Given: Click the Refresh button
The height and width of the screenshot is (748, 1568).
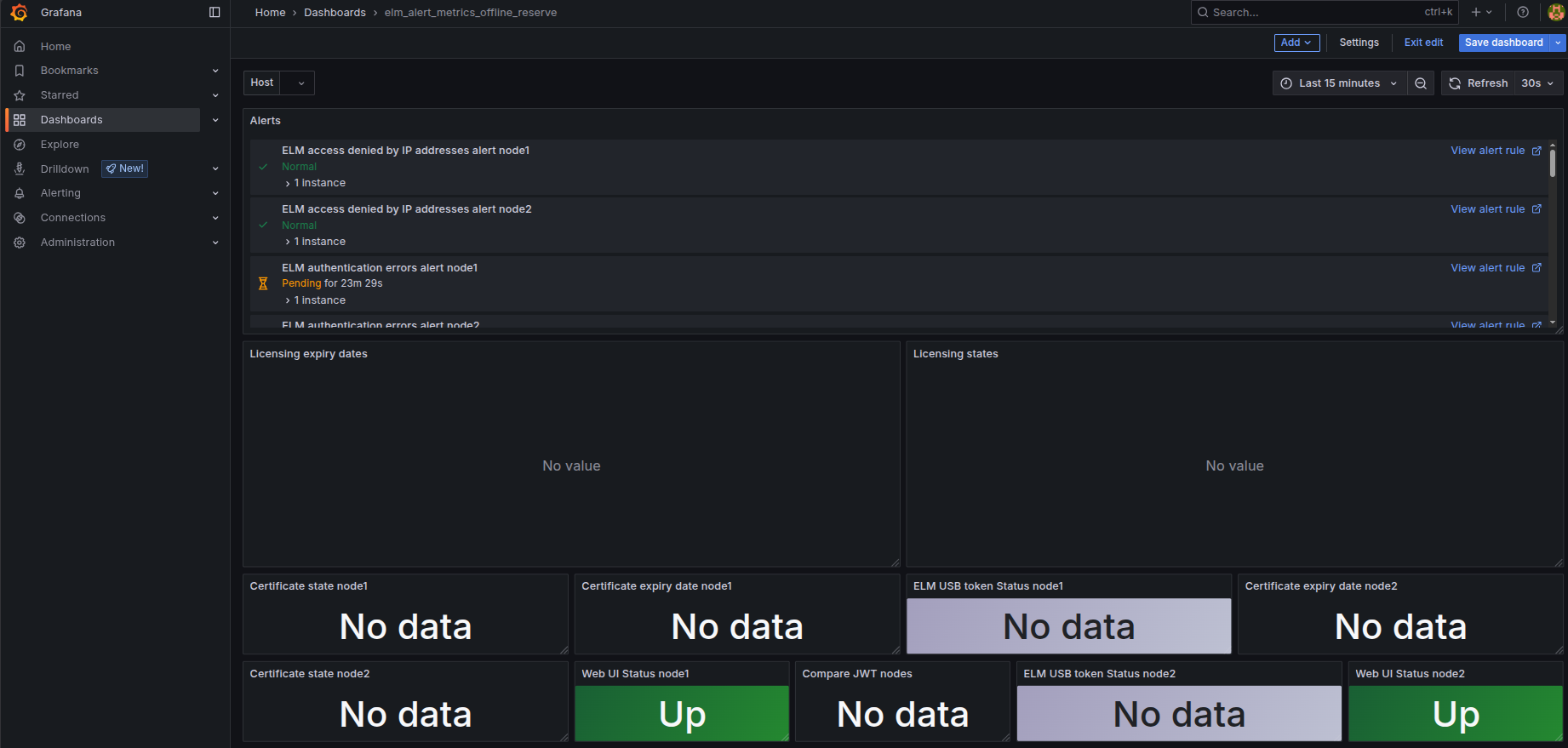Looking at the screenshot, I should pyautogui.click(x=1479, y=83).
